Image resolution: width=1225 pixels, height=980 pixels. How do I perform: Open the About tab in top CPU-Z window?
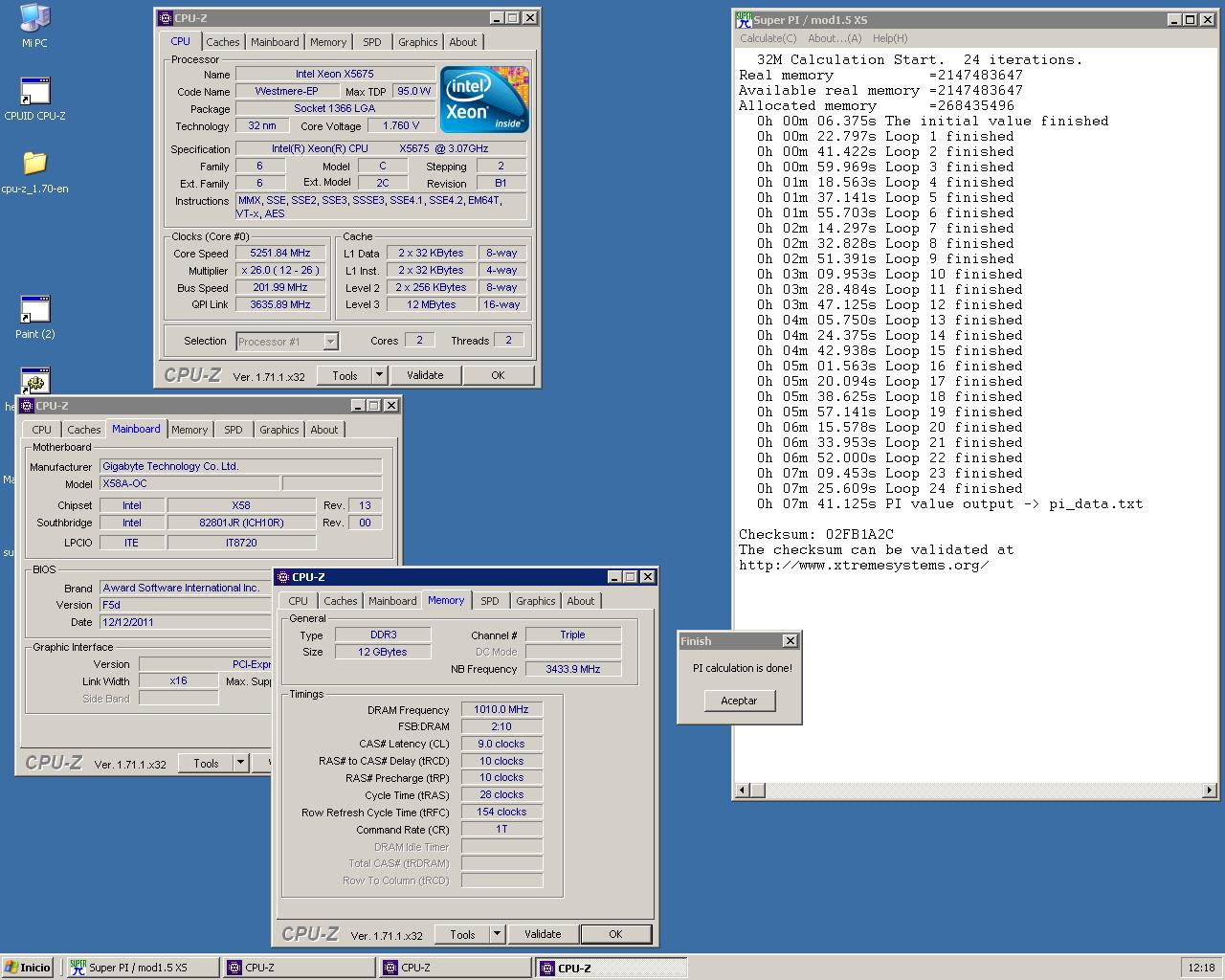(x=463, y=42)
